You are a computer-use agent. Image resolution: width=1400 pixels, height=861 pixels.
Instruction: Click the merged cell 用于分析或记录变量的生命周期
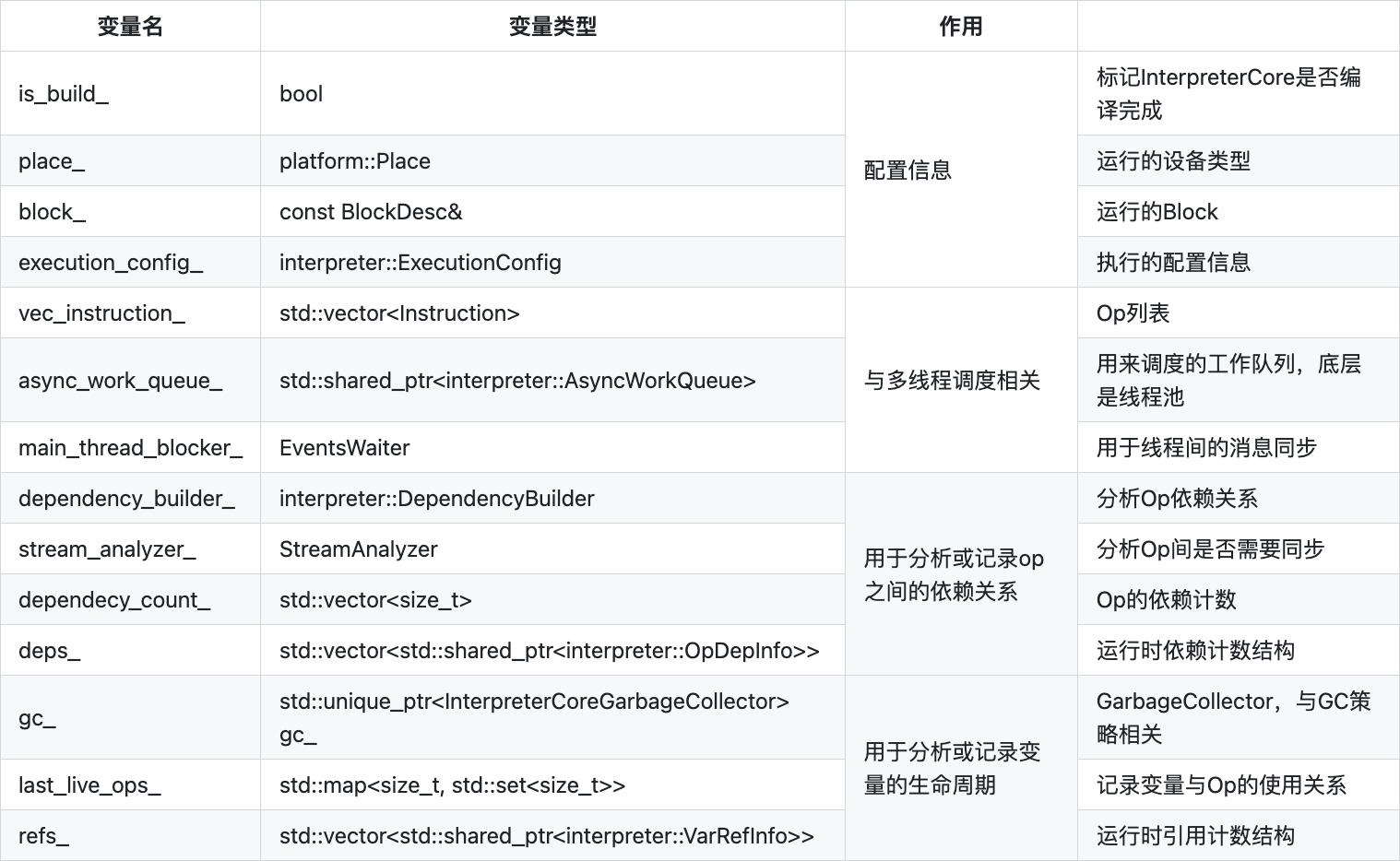click(961, 768)
